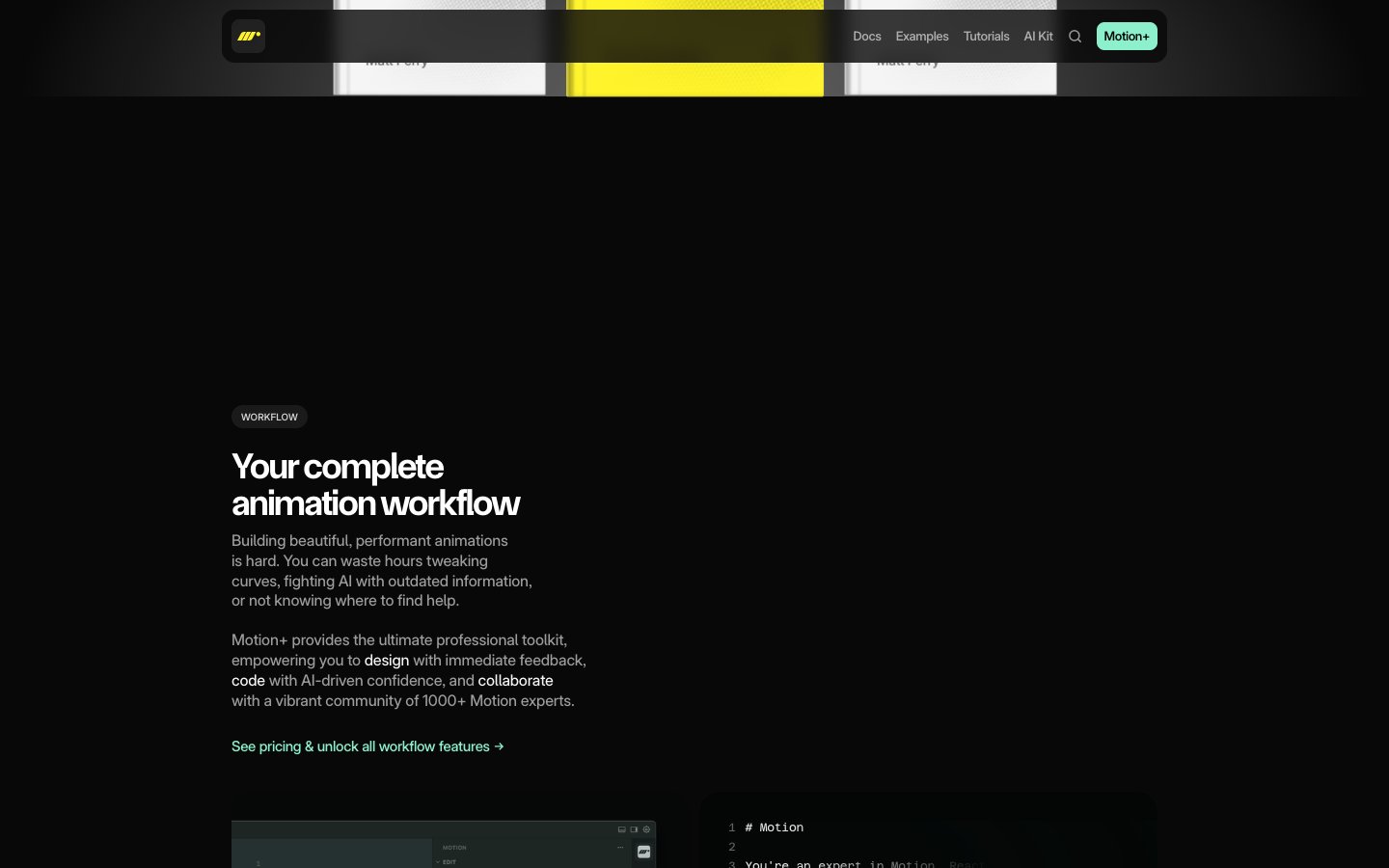Open search with the magnifier icon
Screen dimensions: 1389x868
click(1075, 37)
